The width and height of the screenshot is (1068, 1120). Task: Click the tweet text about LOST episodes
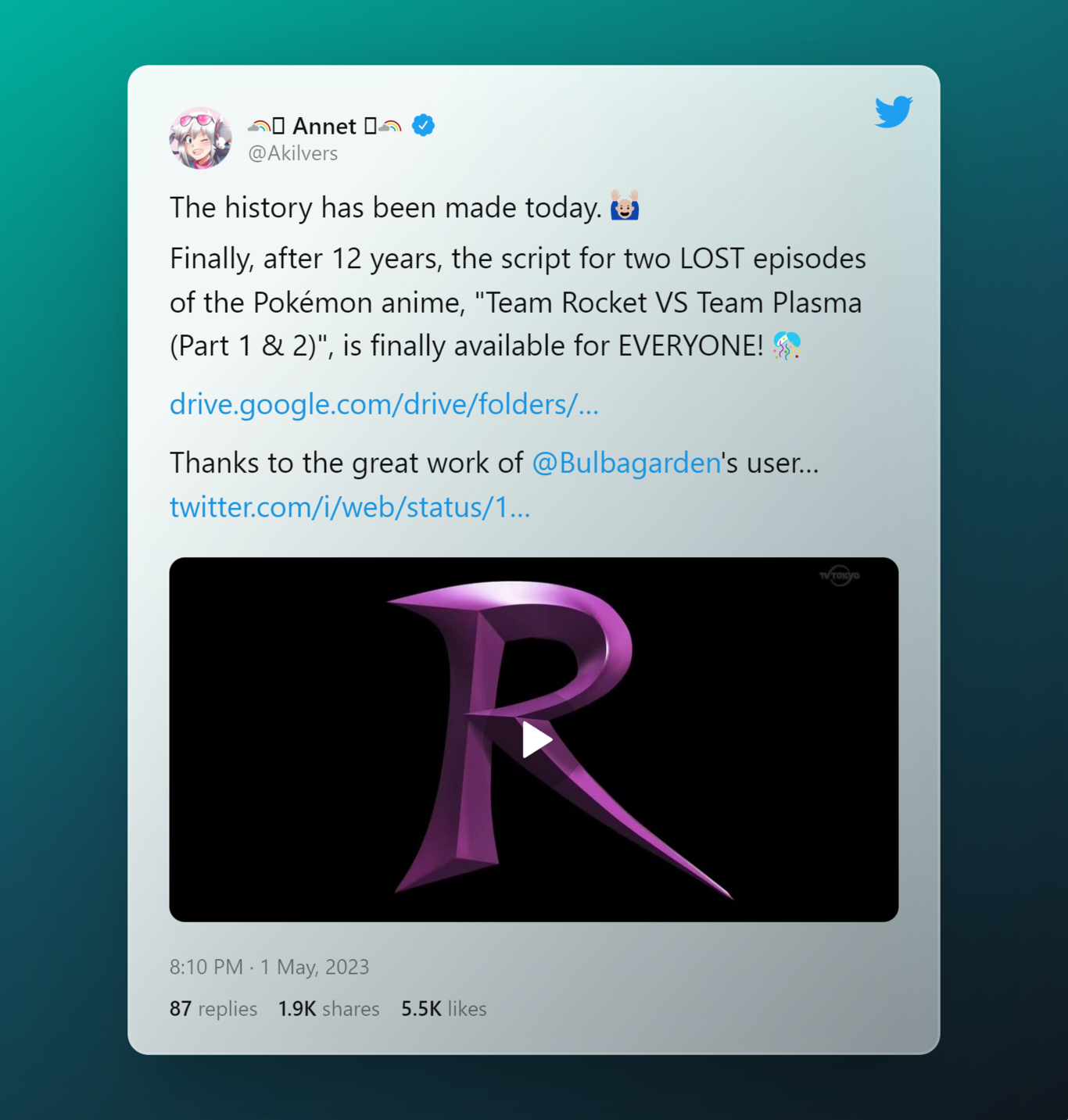coord(518,302)
